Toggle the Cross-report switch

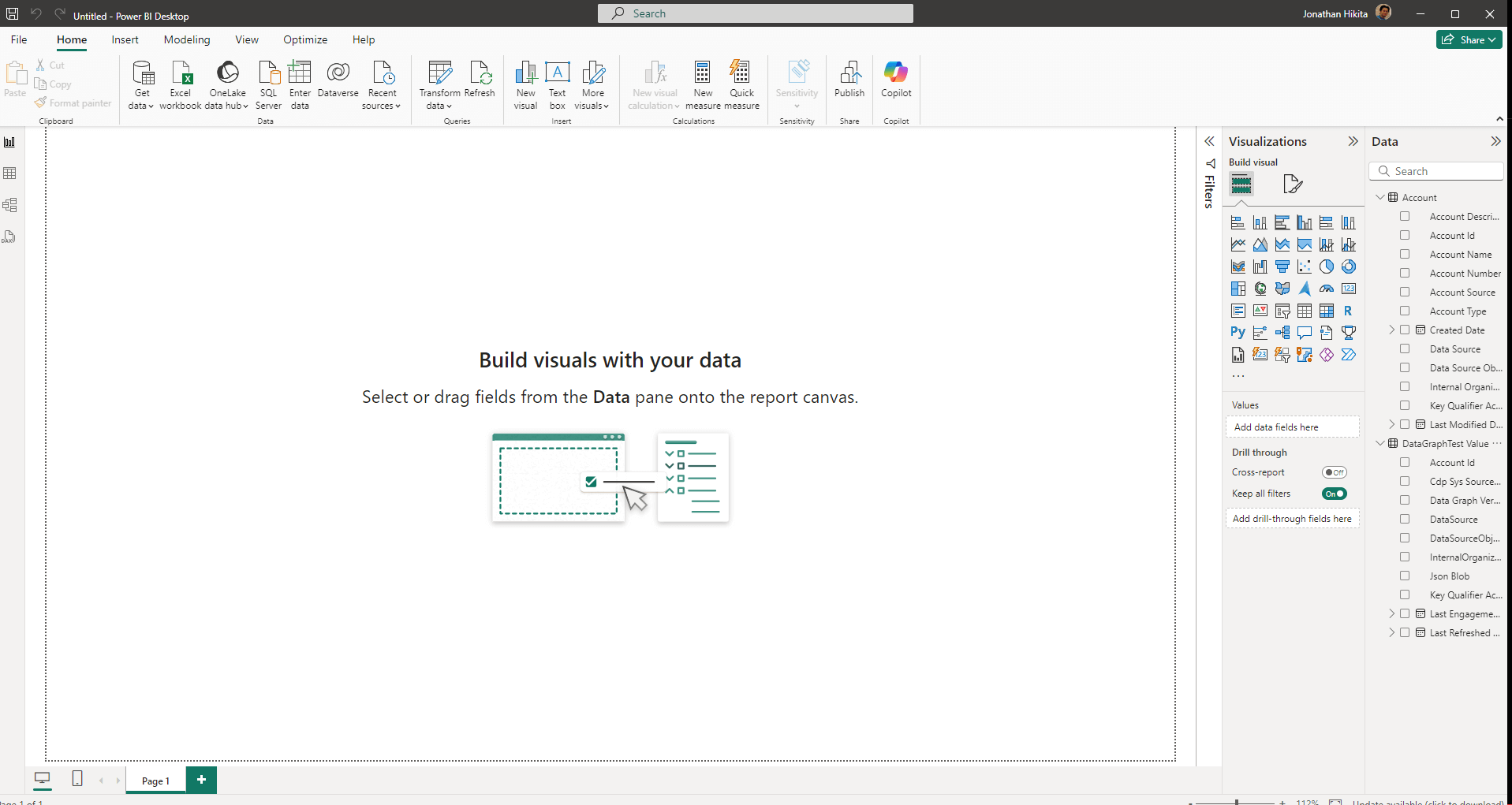(1335, 472)
